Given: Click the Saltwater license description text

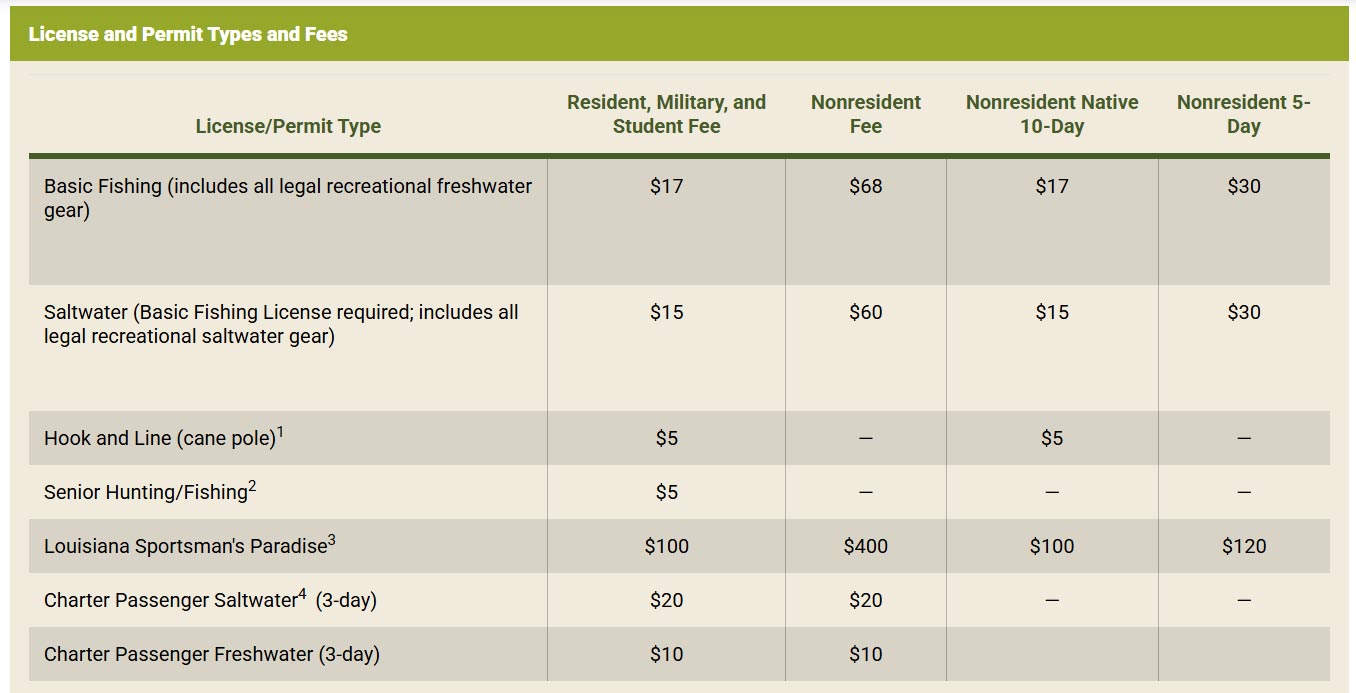Looking at the screenshot, I should 281,324.
